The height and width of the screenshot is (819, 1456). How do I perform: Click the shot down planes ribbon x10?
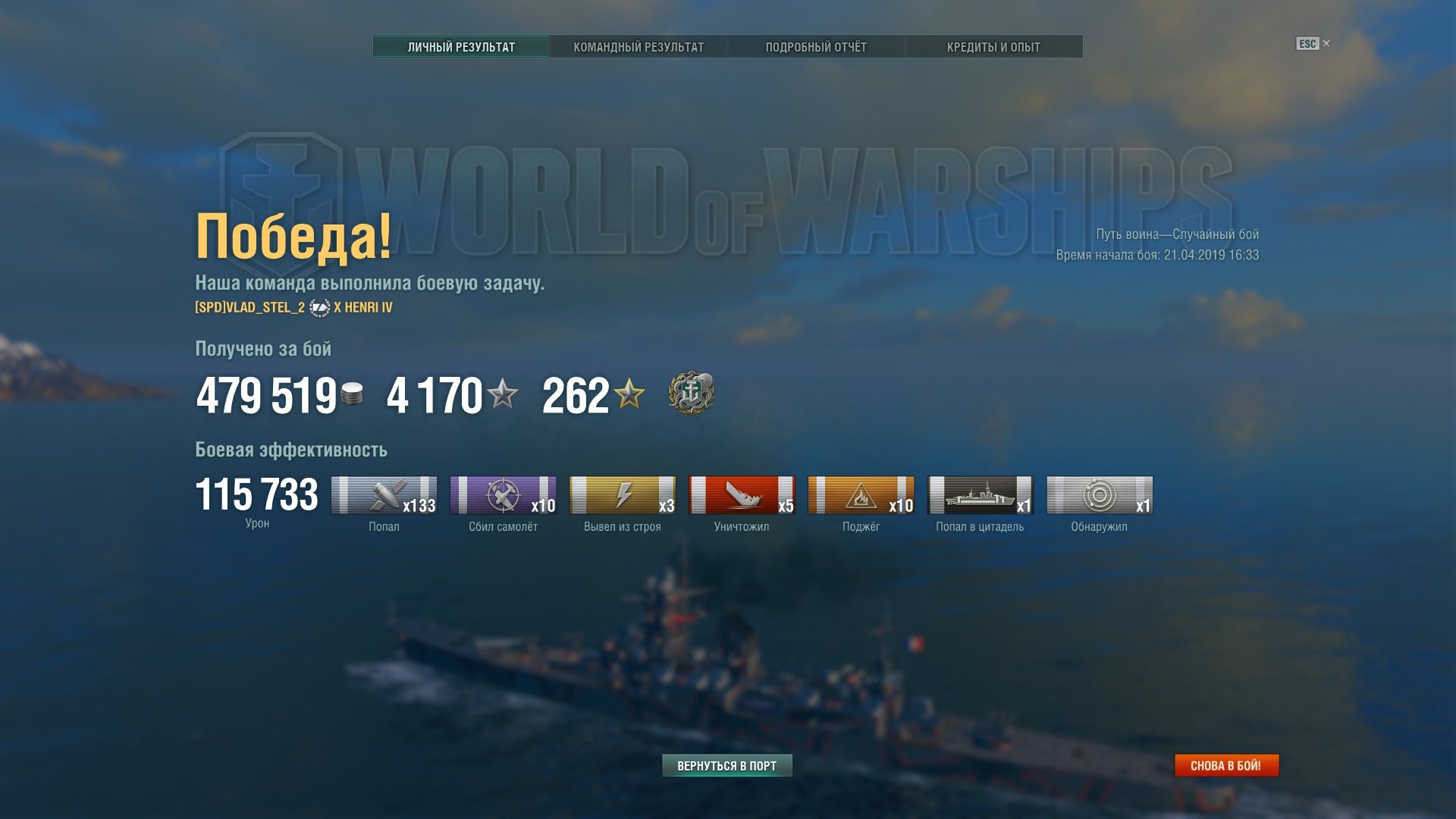(504, 495)
